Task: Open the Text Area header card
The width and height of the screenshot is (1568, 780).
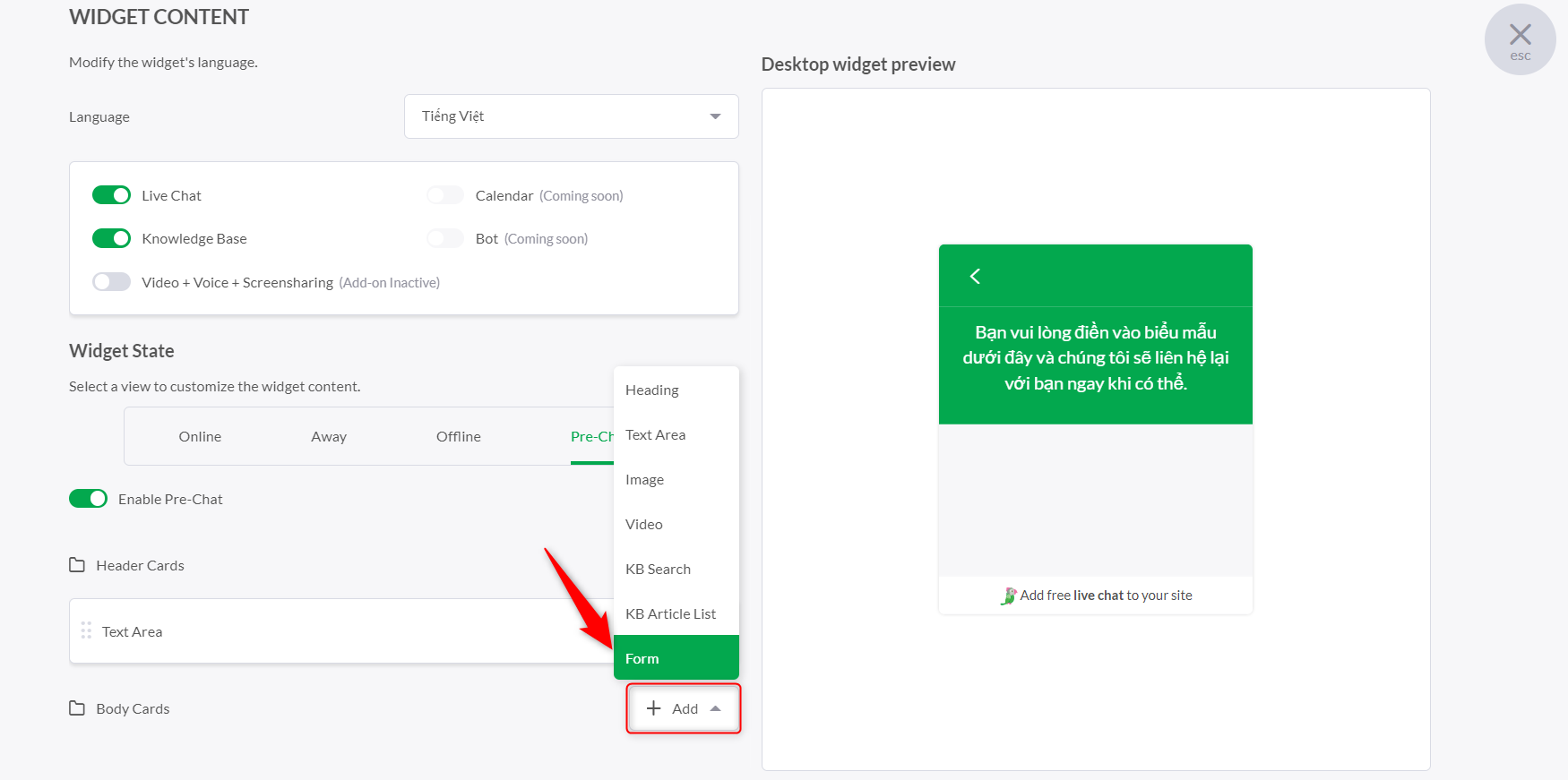Action: (341, 631)
